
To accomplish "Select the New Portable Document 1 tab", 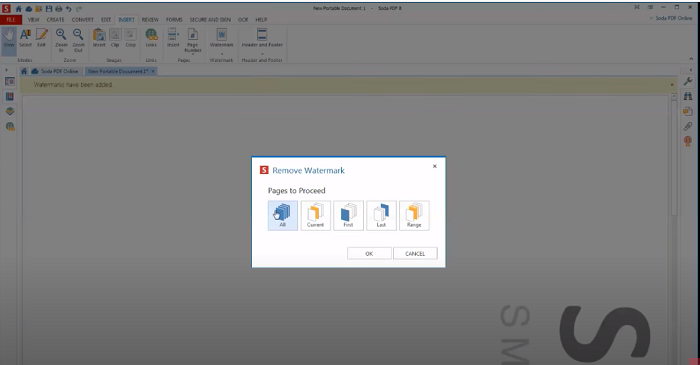I will click(x=118, y=71).
